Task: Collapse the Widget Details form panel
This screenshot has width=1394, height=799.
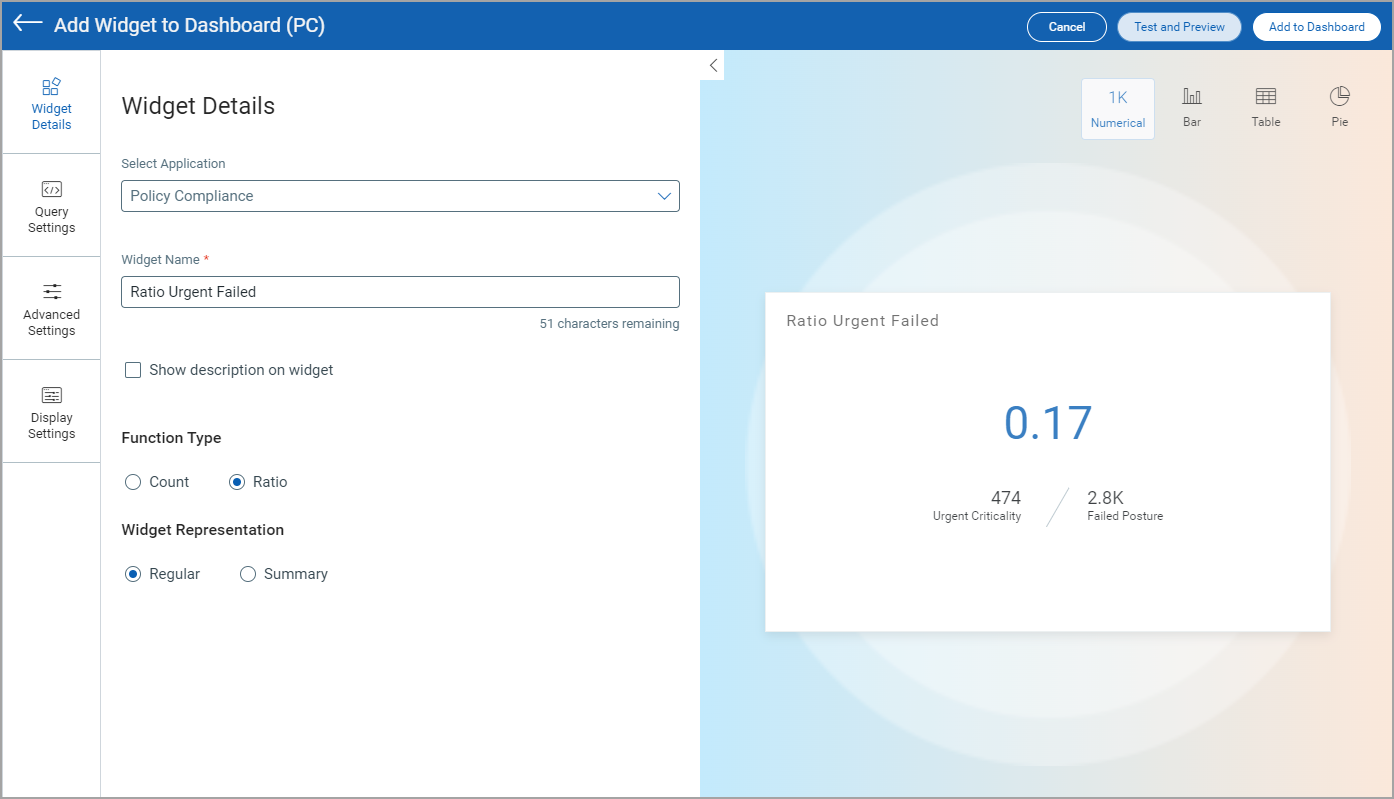Action: click(712, 64)
